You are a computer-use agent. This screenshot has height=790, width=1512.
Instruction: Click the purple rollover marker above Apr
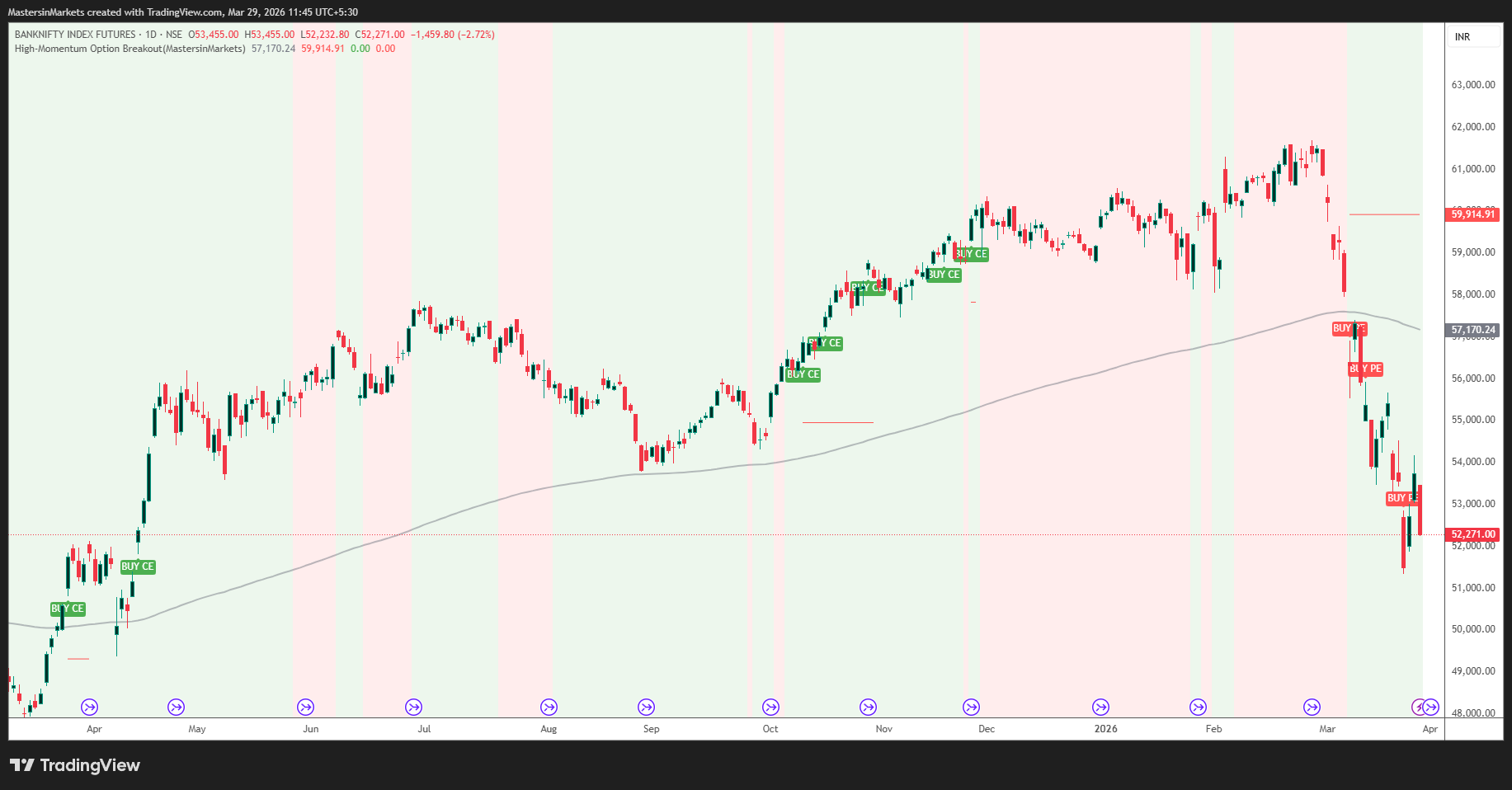[89, 707]
